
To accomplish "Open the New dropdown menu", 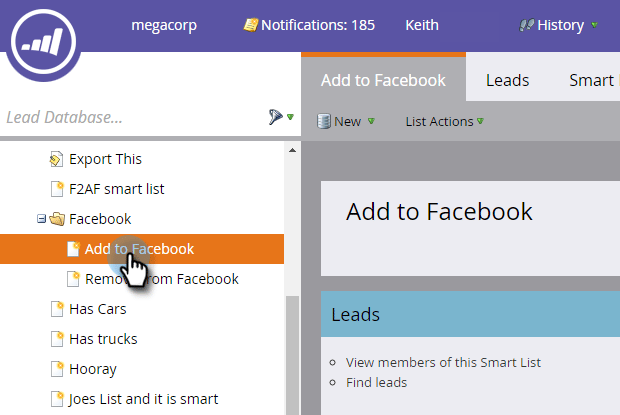I will pos(371,121).
